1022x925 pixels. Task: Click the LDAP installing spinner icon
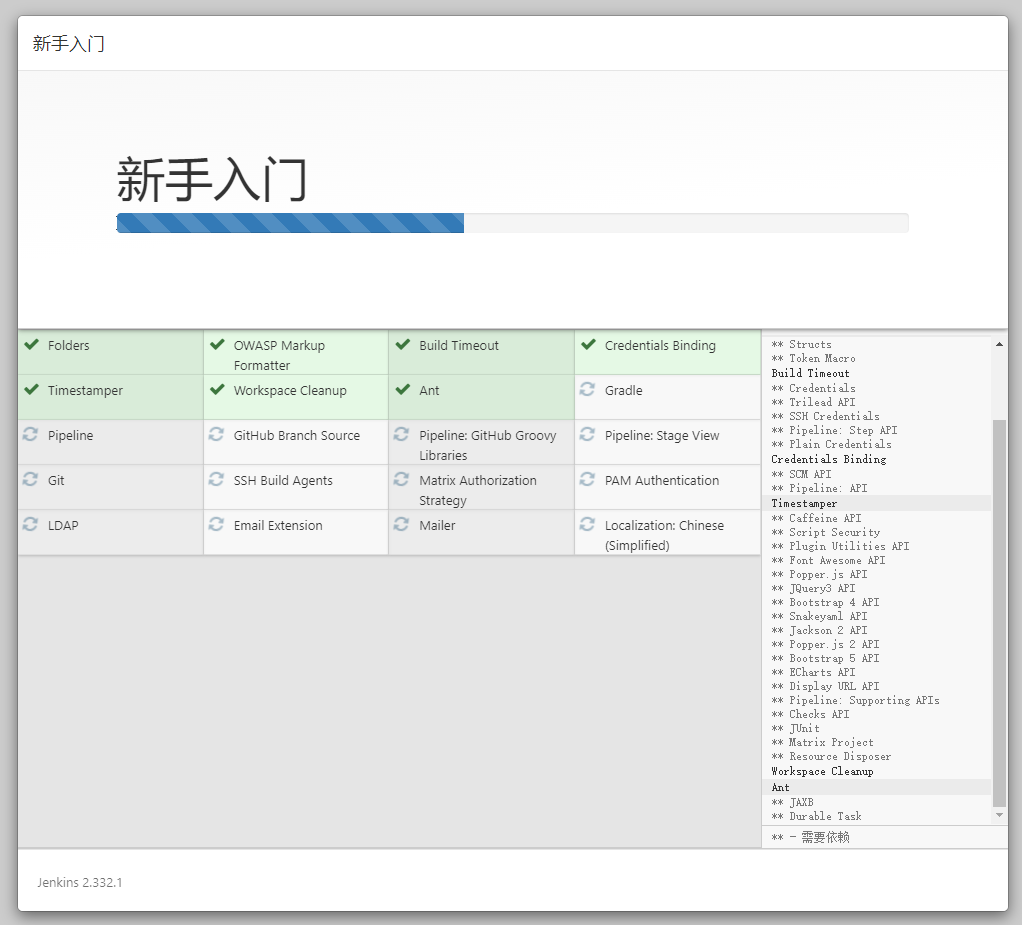pyautogui.click(x=30, y=525)
